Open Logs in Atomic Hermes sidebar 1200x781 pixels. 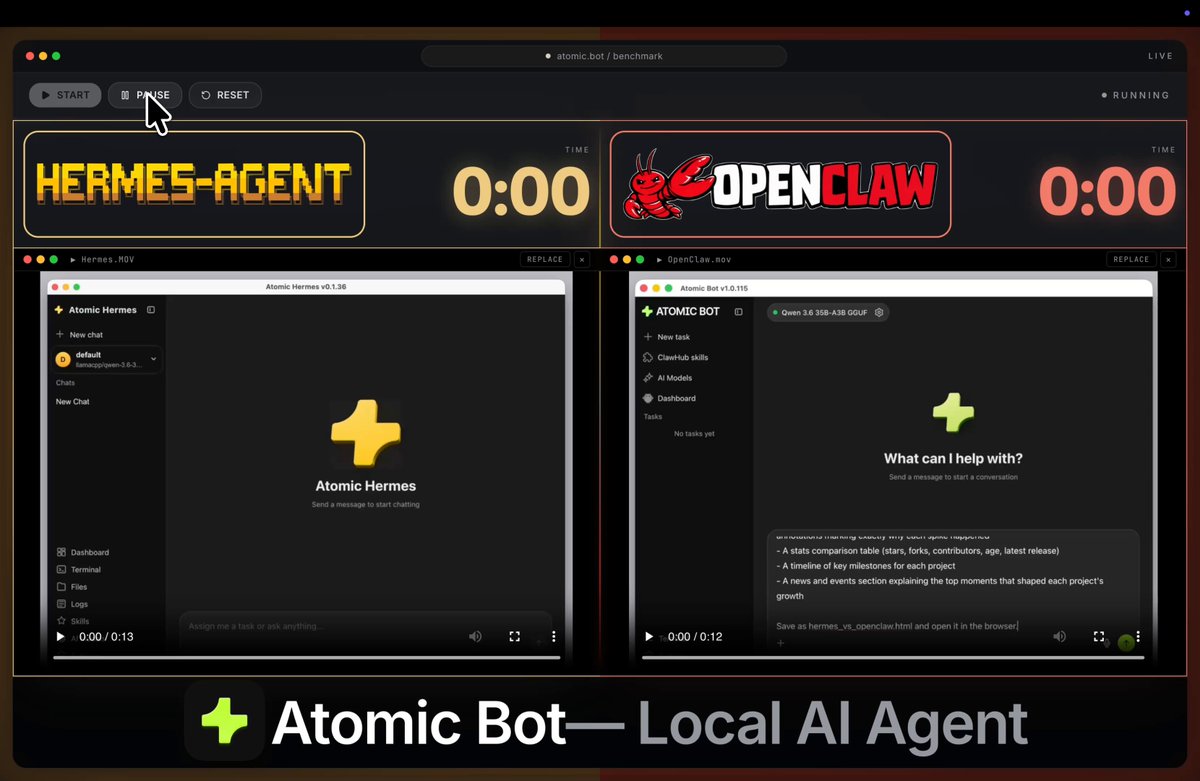[x=72, y=604]
